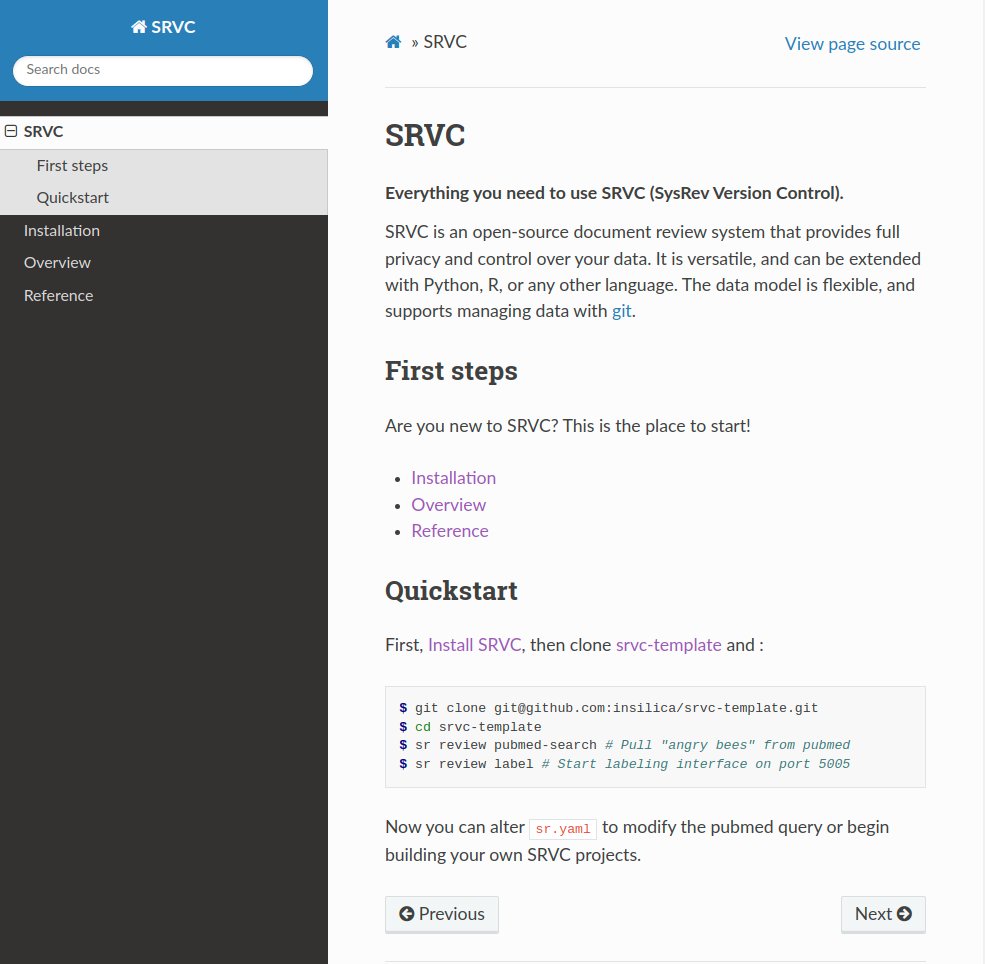The height and width of the screenshot is (964, 985).
Task: Click the SRVC page title heading
Action: tap(425, 135)
